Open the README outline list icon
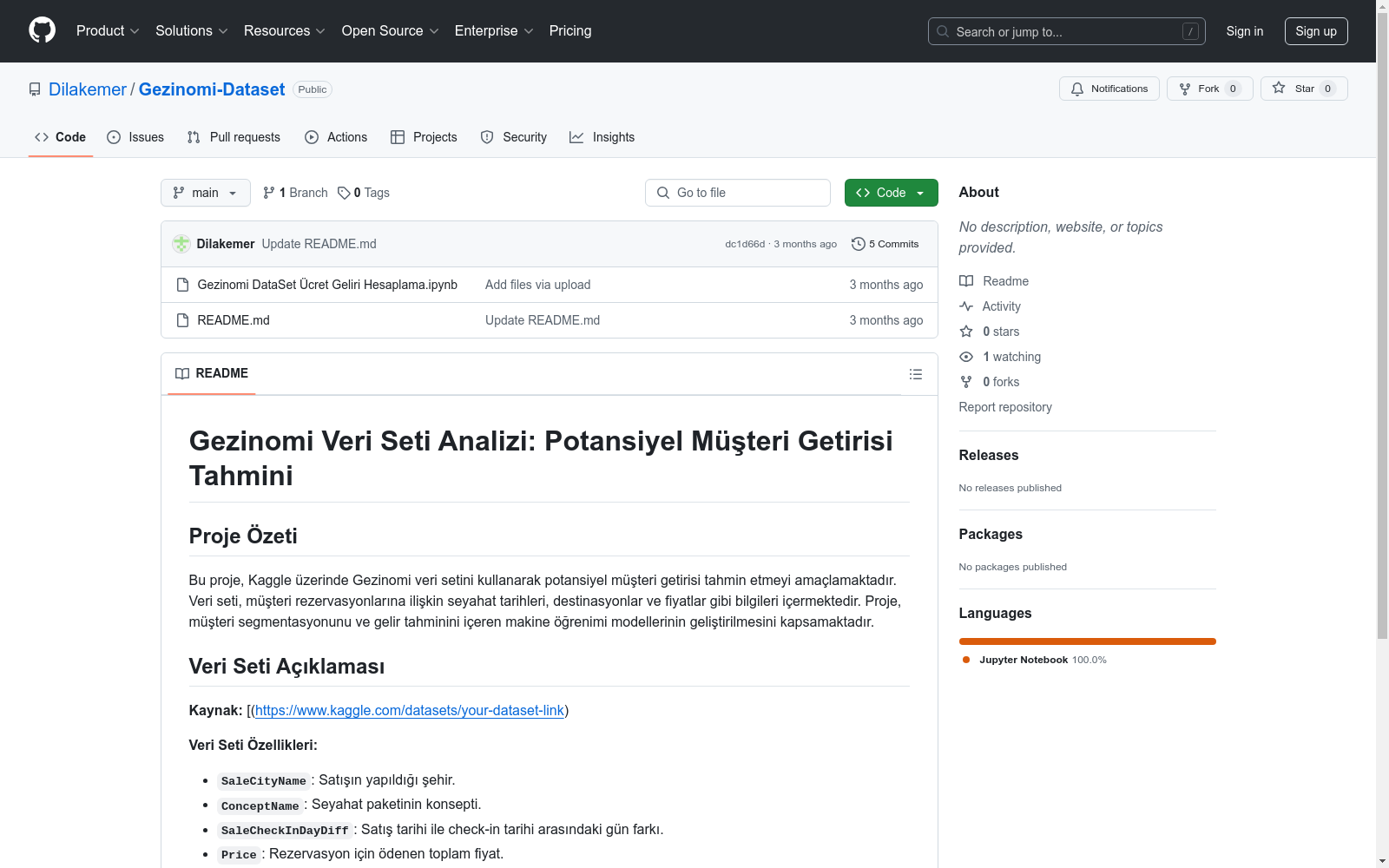The image size is (1389, 868). 916,374
